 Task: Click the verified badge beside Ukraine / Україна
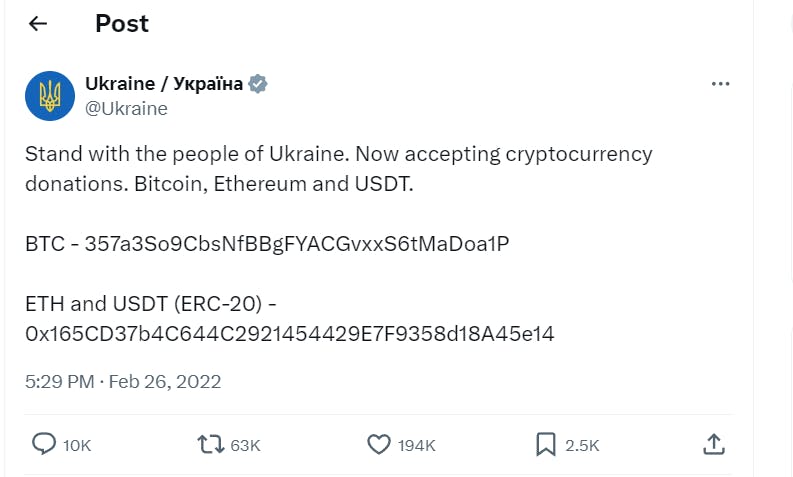click(258, 84)
